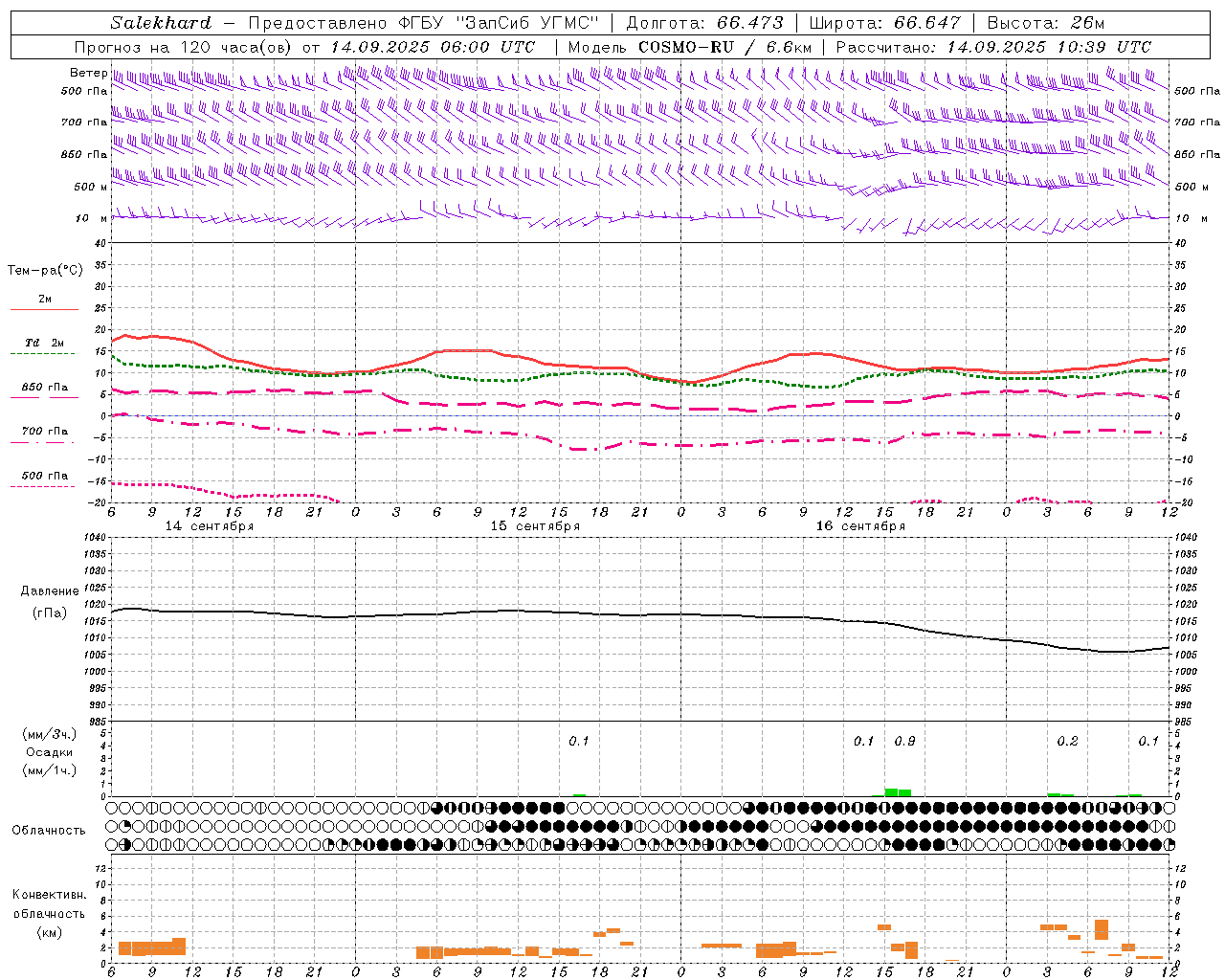Click the 'Рассчитано: 14.09.2025 10:39 UTC' timestamp

(993, 47)
